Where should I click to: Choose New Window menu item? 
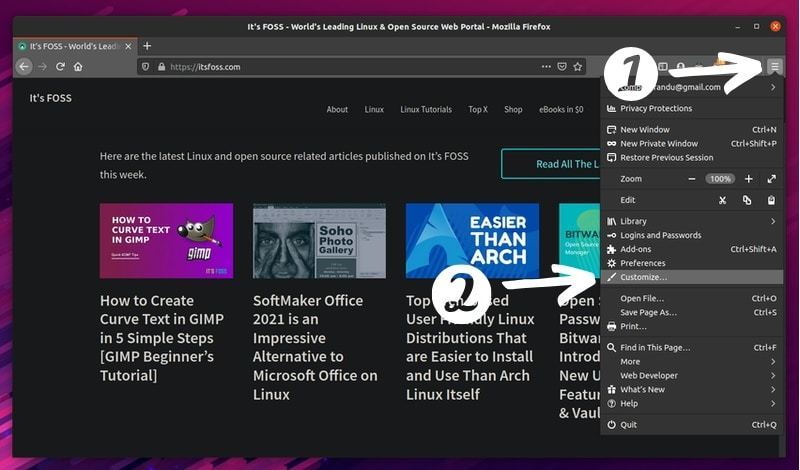[x=692, y=130]
